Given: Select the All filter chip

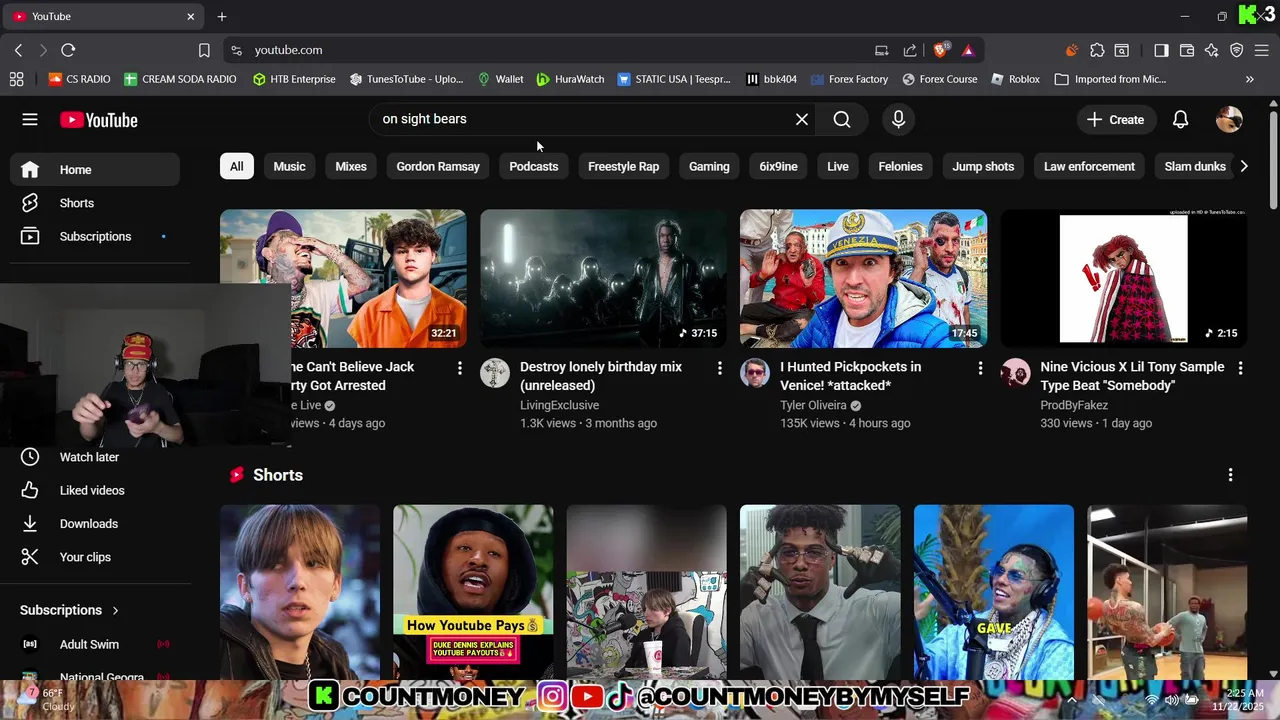Looking at the screenshot, I should tap(236, 166).
